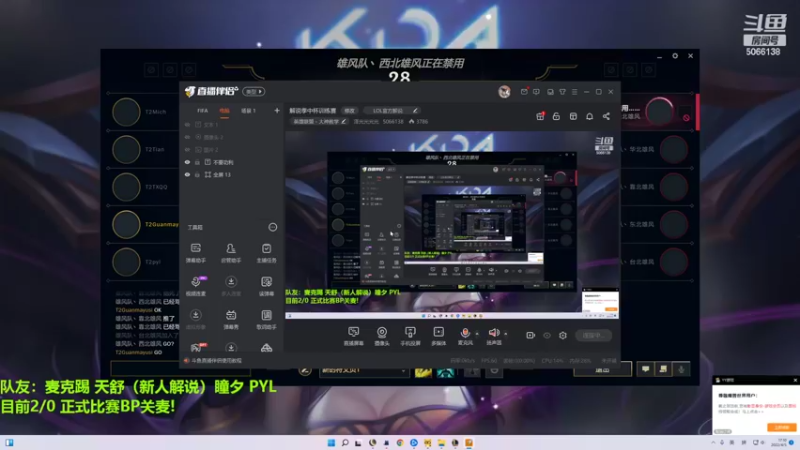Open the 主播任务 tool
Screen dimensions: 800x450
pos(266,253)
